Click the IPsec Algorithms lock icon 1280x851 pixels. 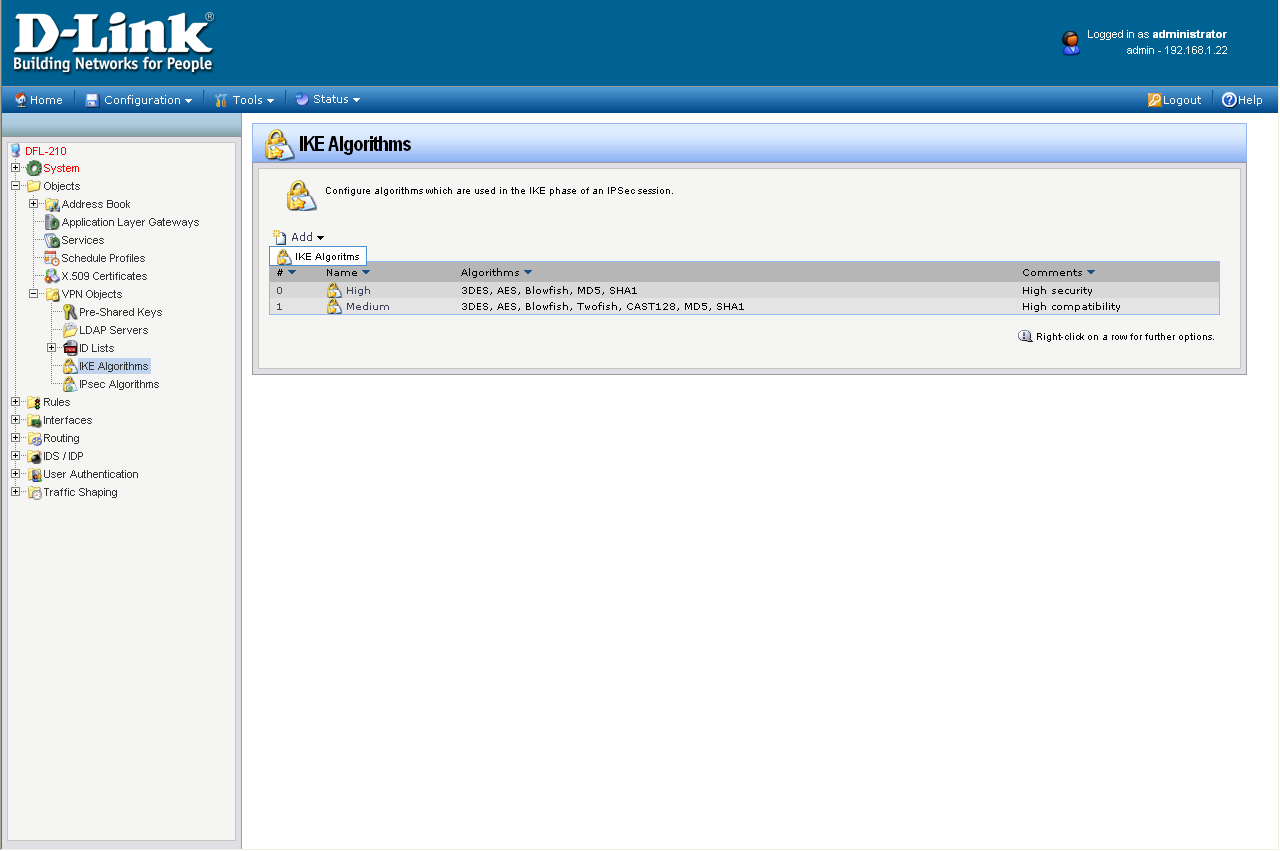70,384
